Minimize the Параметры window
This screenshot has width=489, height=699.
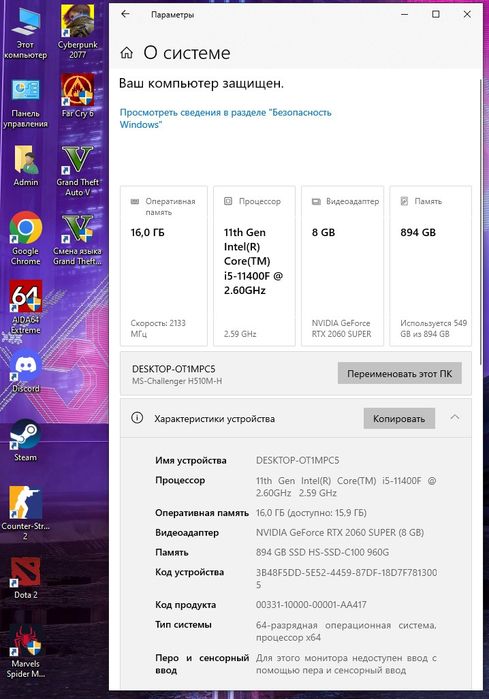pos(404,14)
